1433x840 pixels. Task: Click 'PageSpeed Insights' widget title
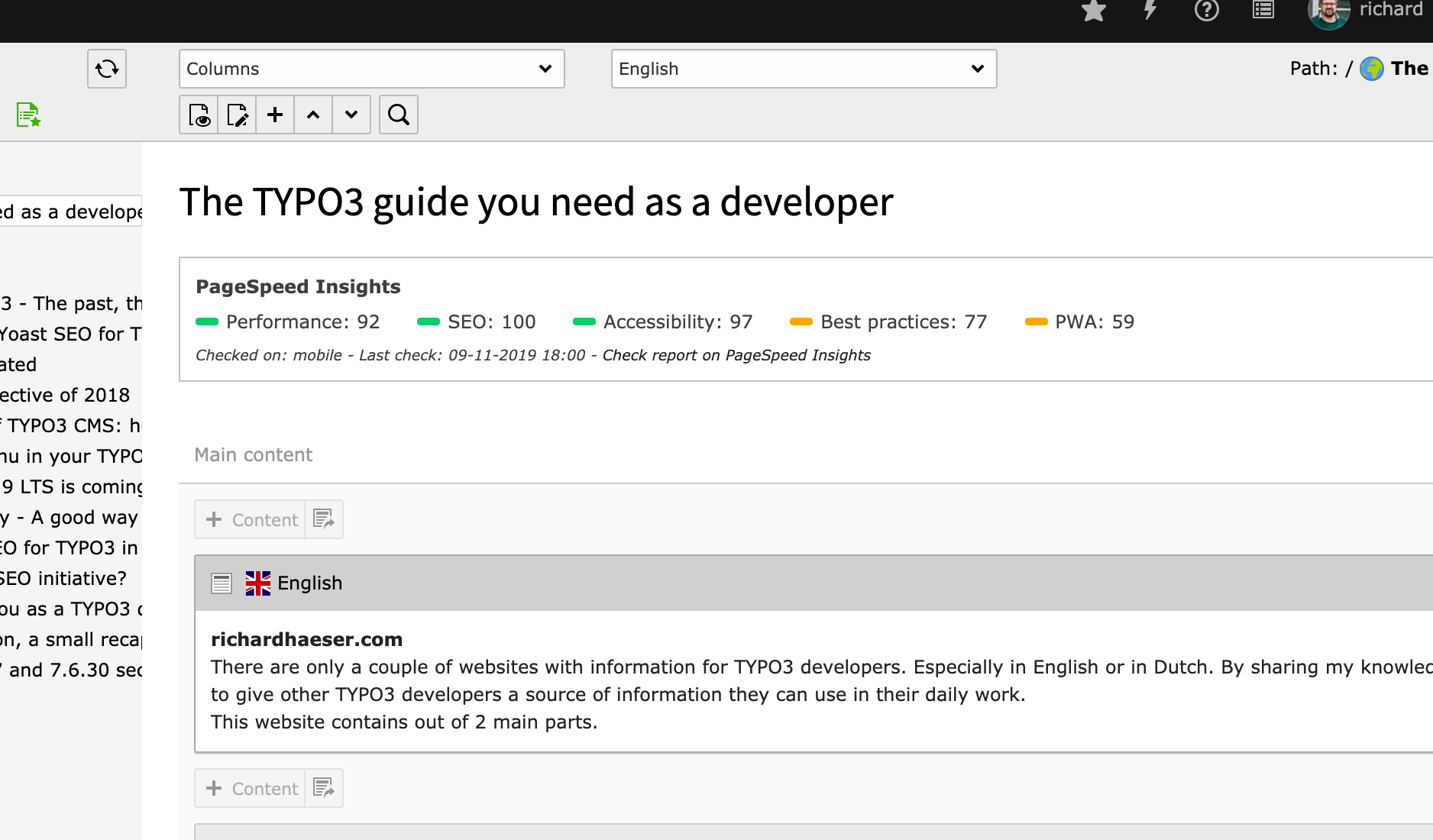298,286
